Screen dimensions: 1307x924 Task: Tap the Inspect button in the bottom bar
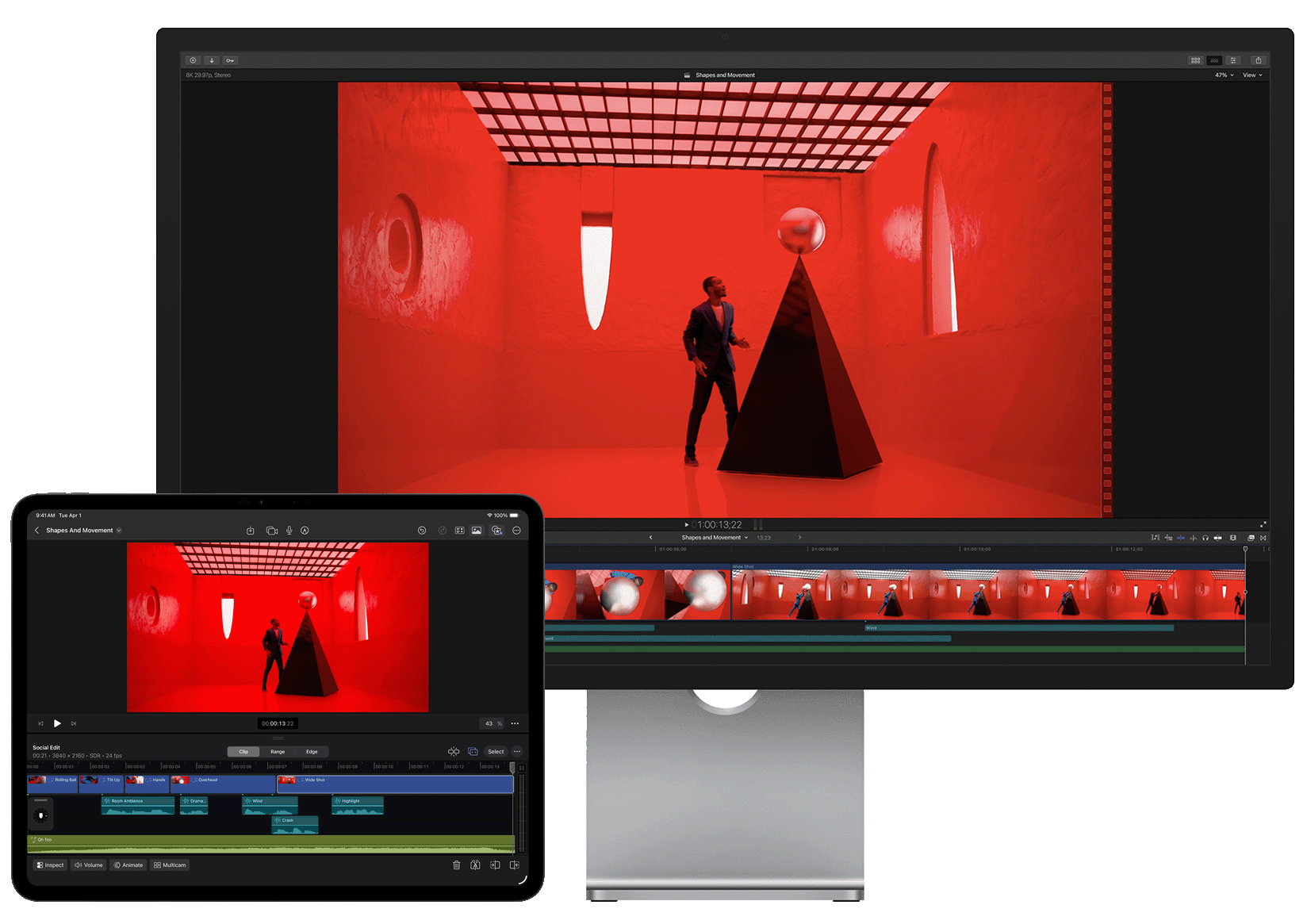click(50, 865)
